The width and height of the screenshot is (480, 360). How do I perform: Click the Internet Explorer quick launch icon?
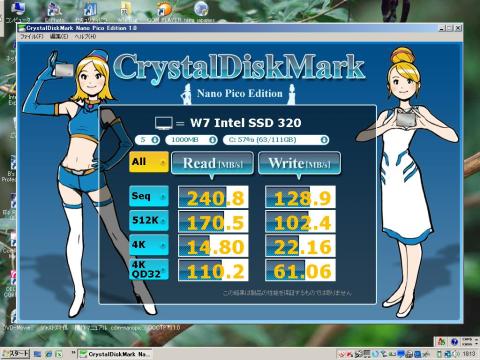tap(49, 354)
